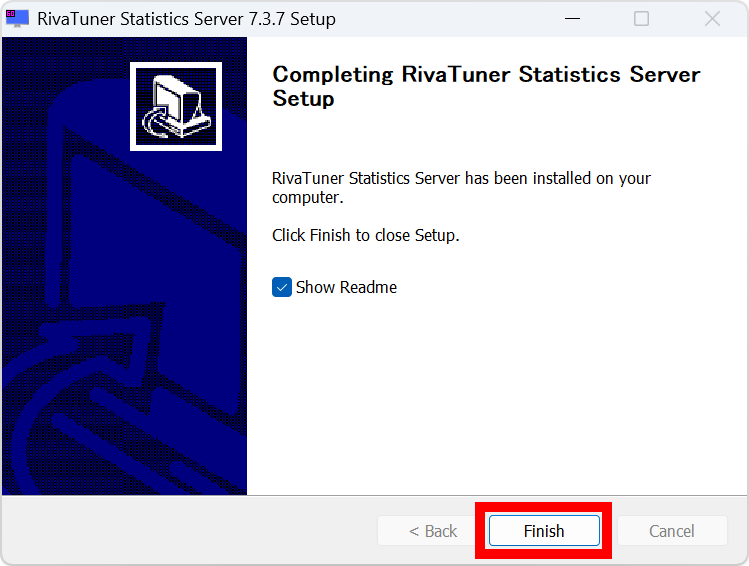Click the "Click Finish to close Setup." text
The image size is (749, 566).
click(365, 236)
